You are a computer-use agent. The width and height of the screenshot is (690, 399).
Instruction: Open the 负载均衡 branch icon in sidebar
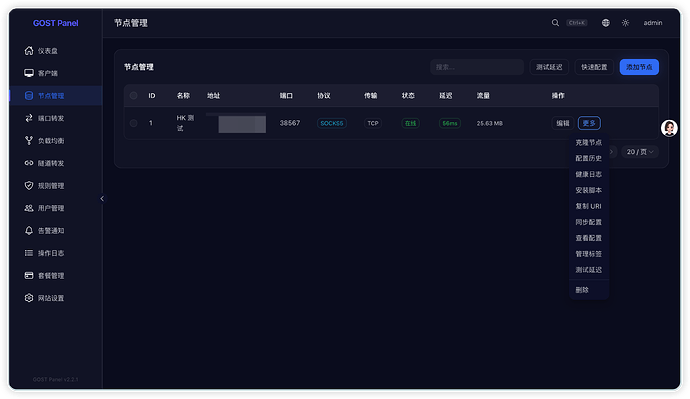pos(29,140)
